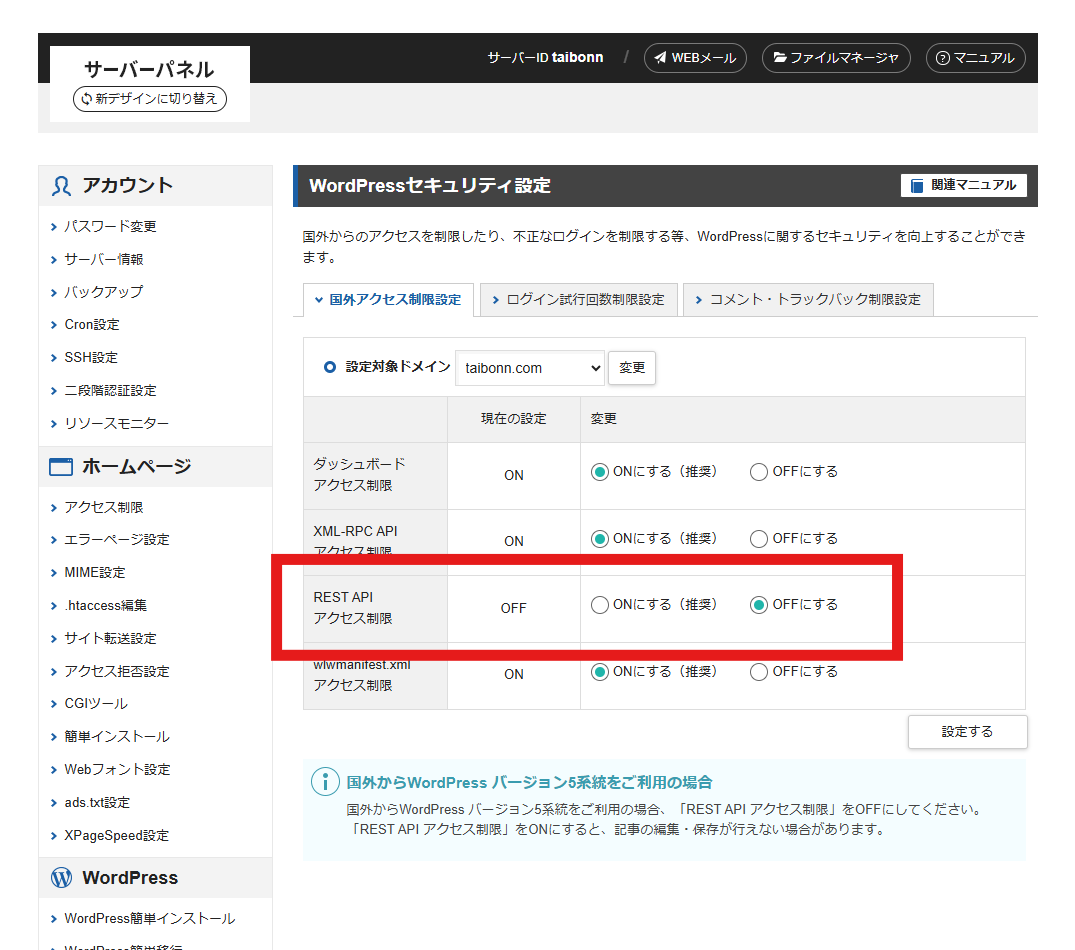Open MIME設定 in the sidebar
Viewport: 1075px width, 950px height.
tap(95, 573)
